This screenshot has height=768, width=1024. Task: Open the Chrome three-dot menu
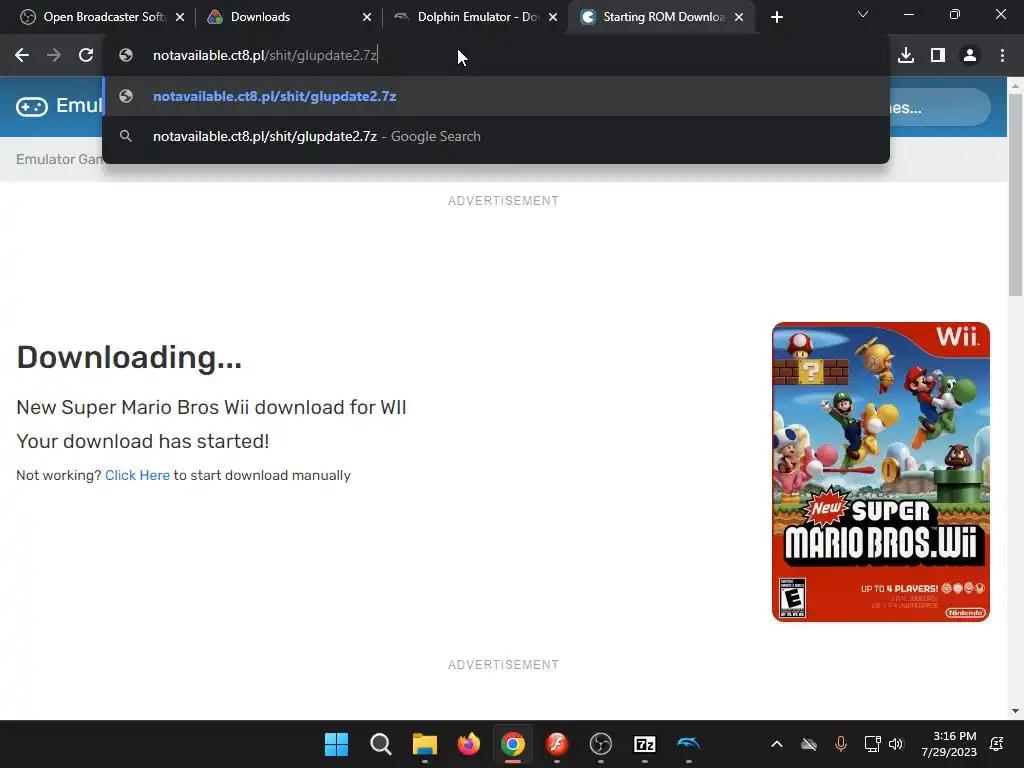point(1002,56)
